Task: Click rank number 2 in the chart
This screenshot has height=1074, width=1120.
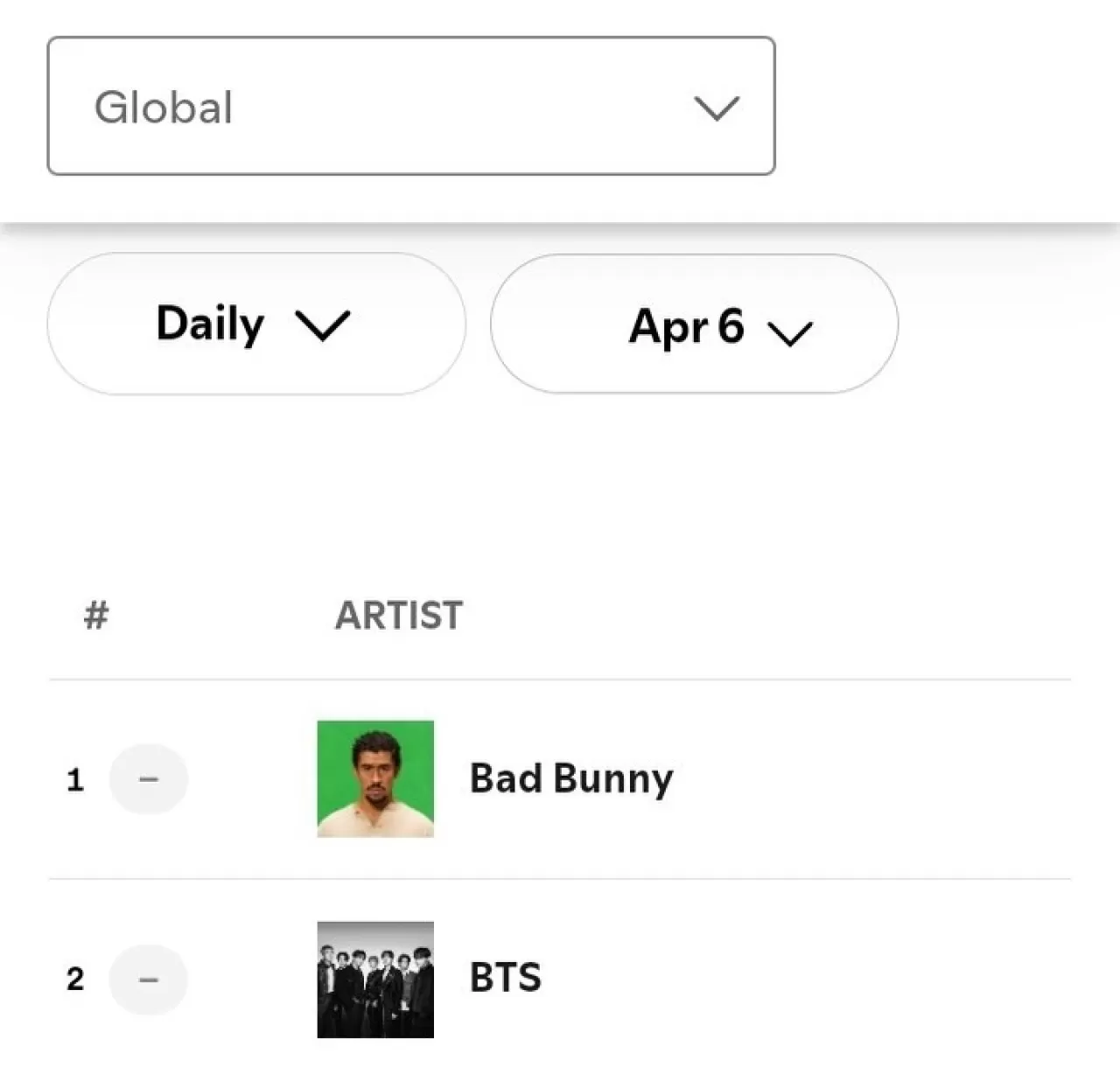Action: (x=75, y=980)
